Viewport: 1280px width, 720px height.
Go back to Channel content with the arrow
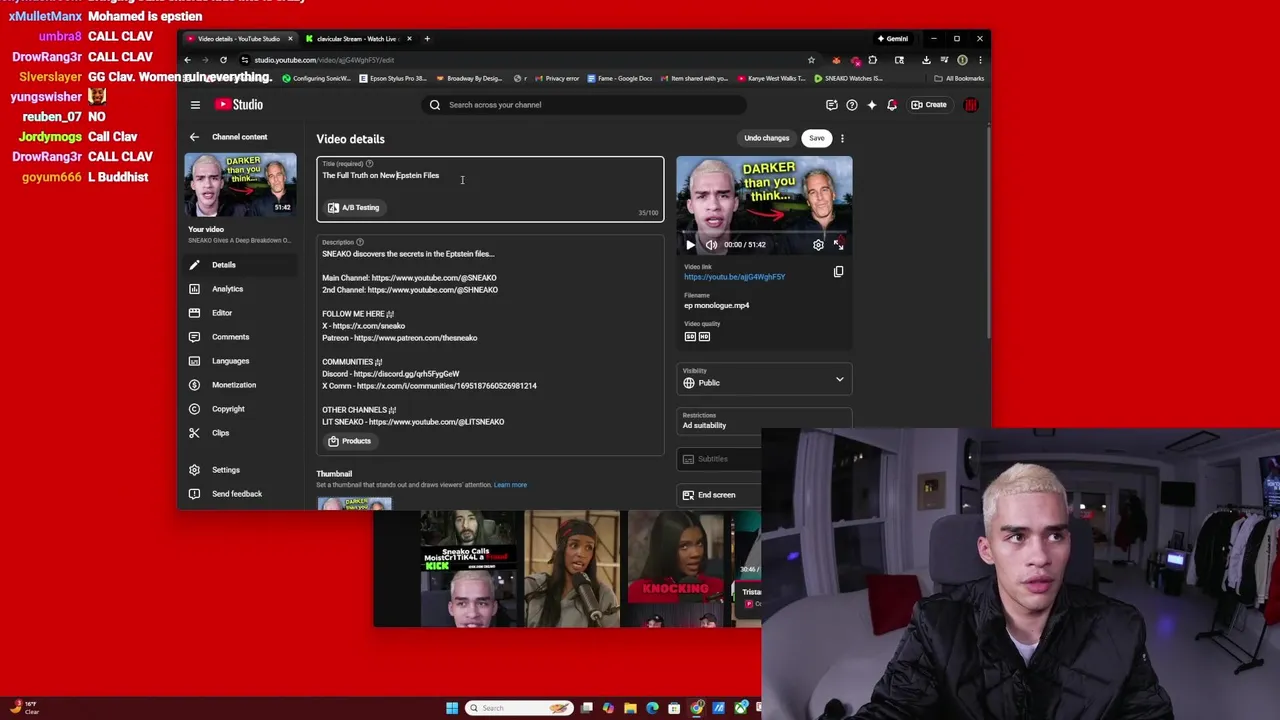[x=194, y=137]
